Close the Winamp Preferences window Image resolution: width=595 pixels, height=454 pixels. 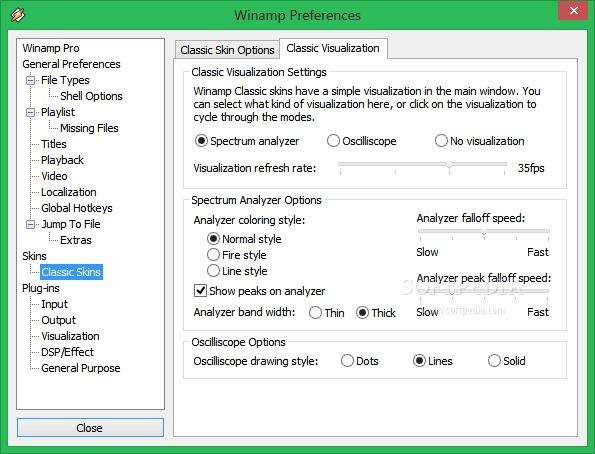tap(574, 11)
